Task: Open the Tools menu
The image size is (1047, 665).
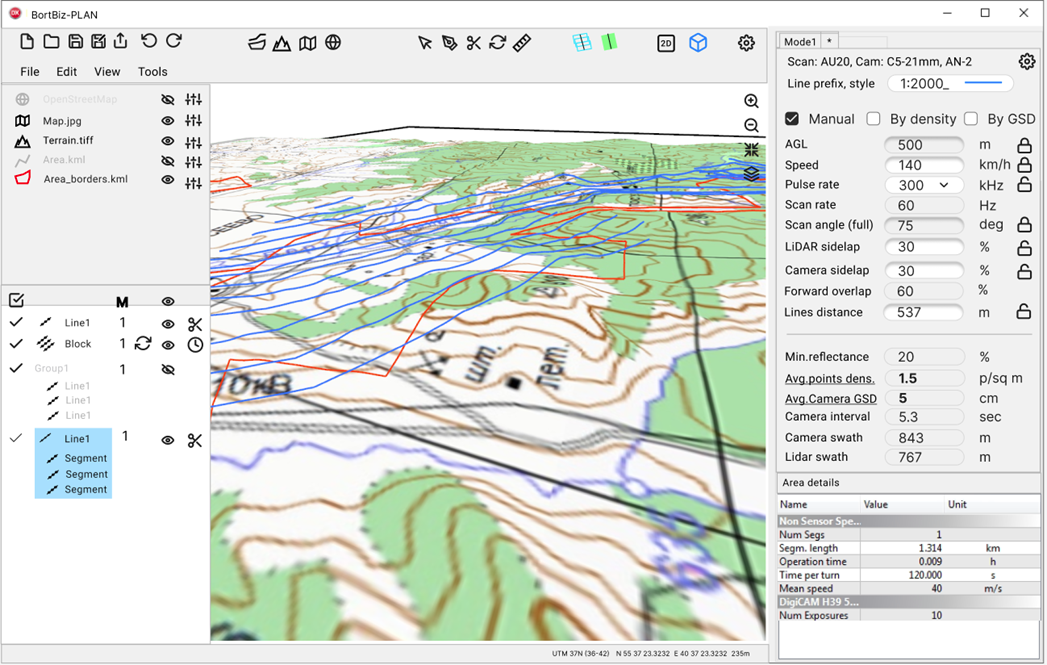Action: coord(152,72)
